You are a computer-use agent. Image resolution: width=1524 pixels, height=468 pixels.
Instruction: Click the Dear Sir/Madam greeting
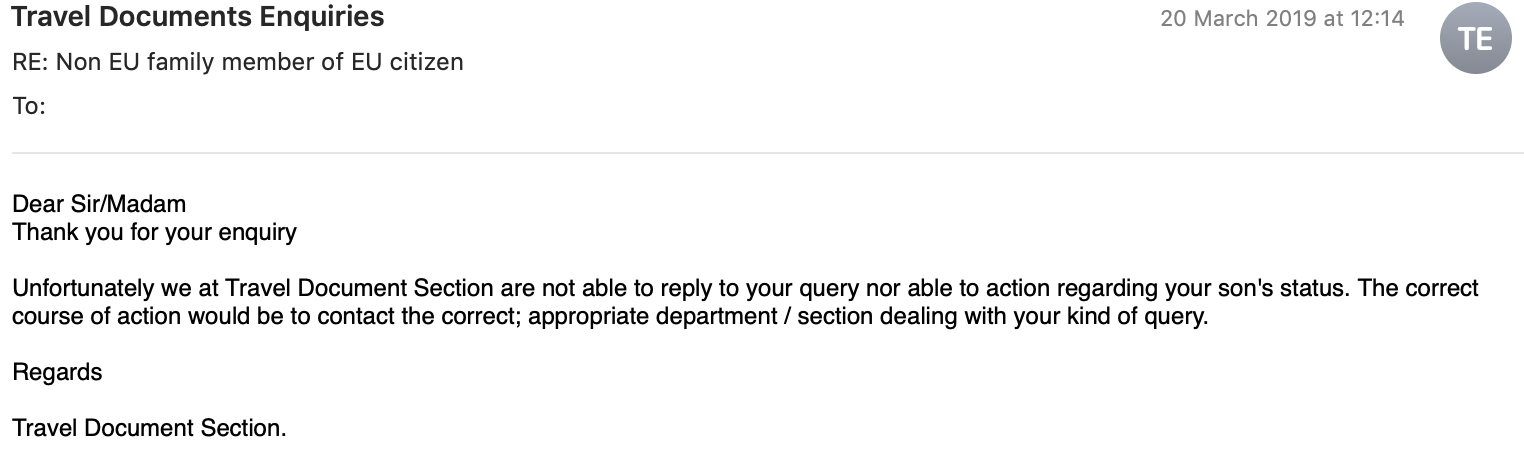click(99, 205)
